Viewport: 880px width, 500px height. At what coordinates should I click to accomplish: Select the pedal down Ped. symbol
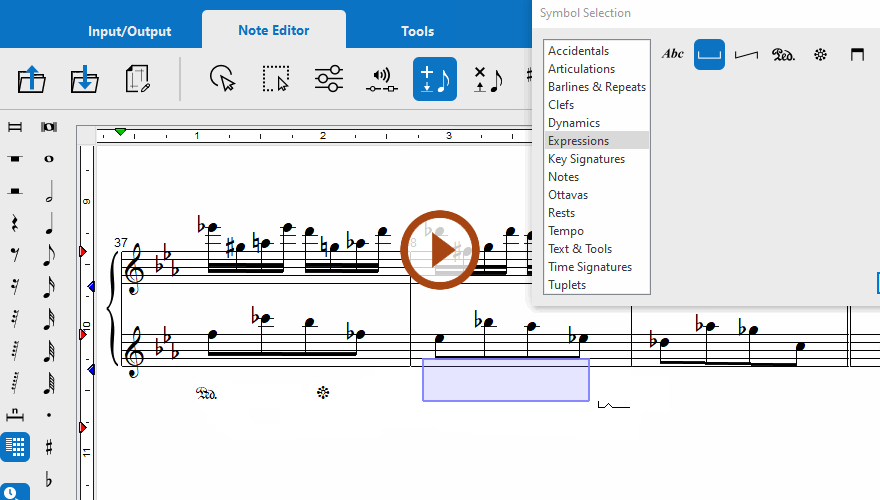point(783,54)
